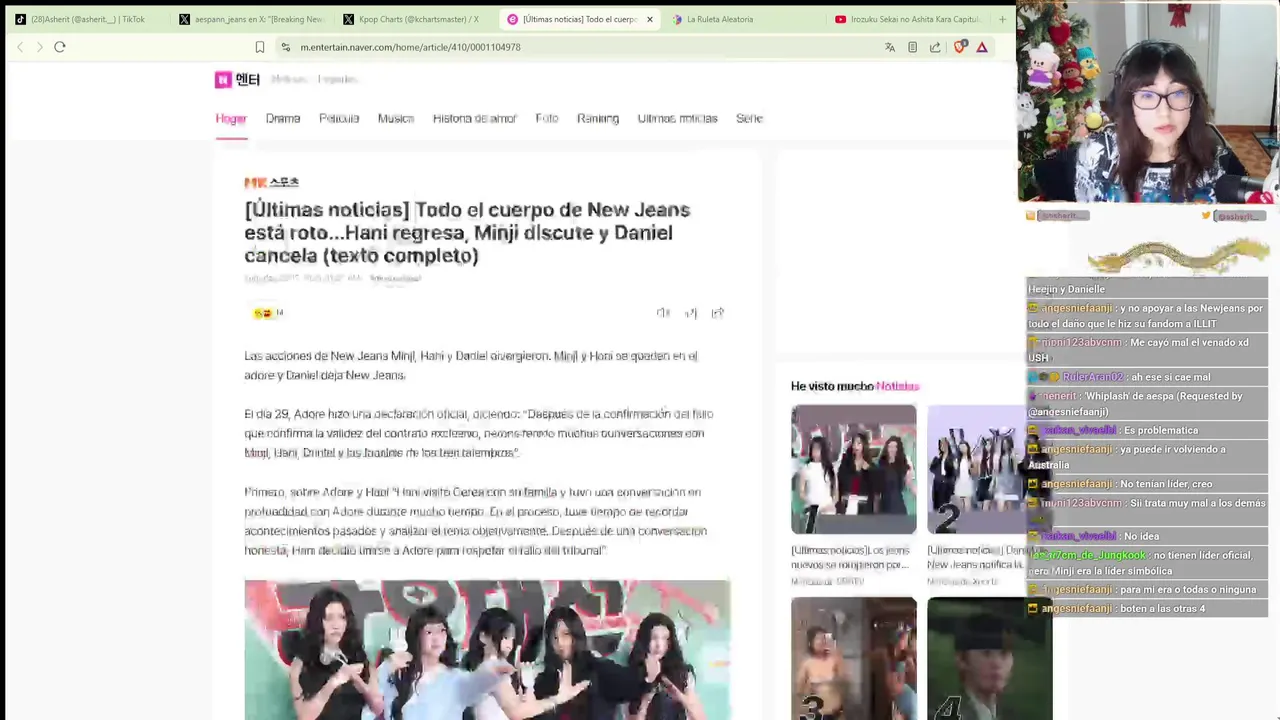Click the group photo in the article

pyautogui.click(x=487, y=650)
